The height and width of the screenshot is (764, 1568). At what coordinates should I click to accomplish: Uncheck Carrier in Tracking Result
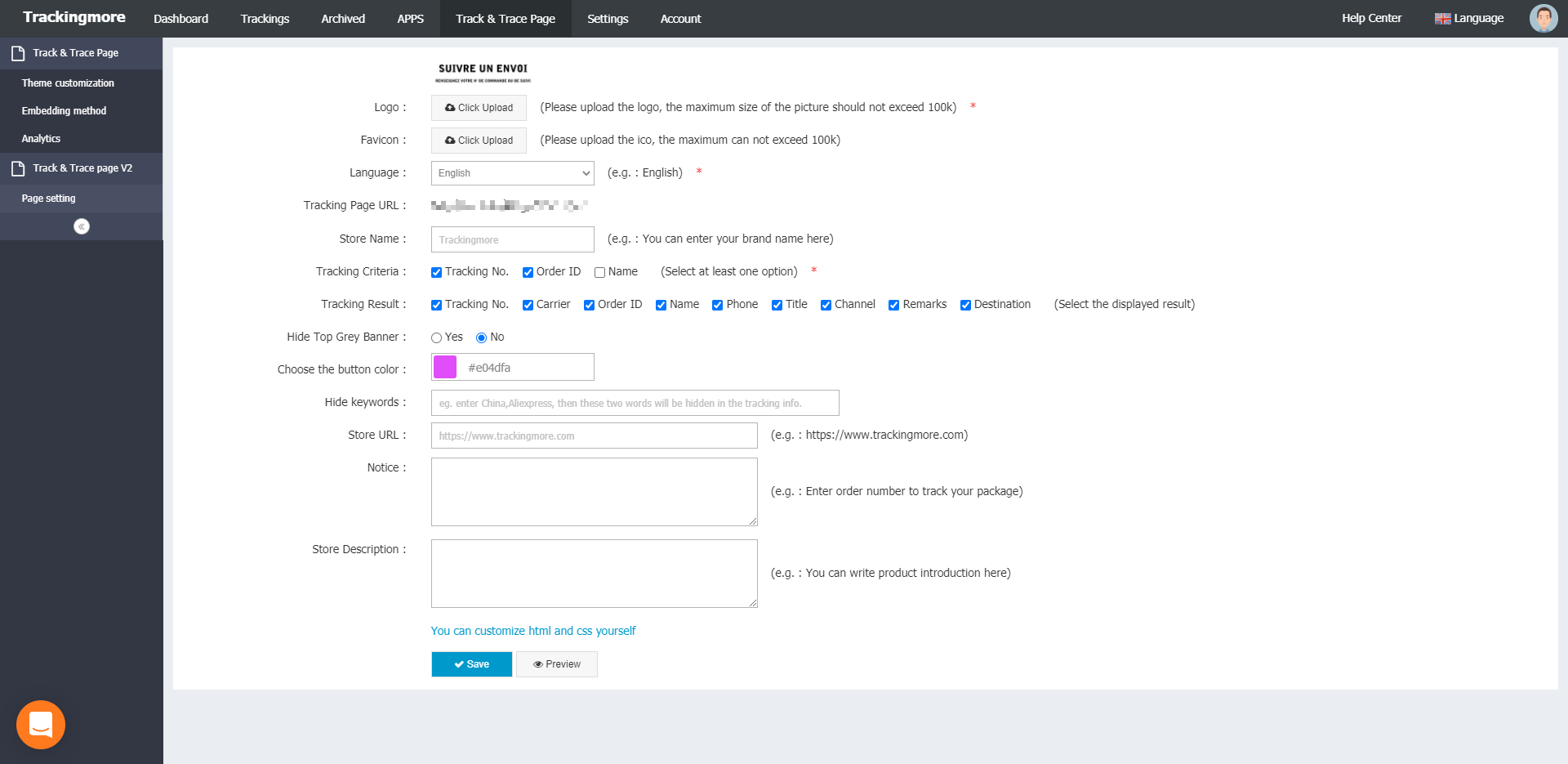528,305
